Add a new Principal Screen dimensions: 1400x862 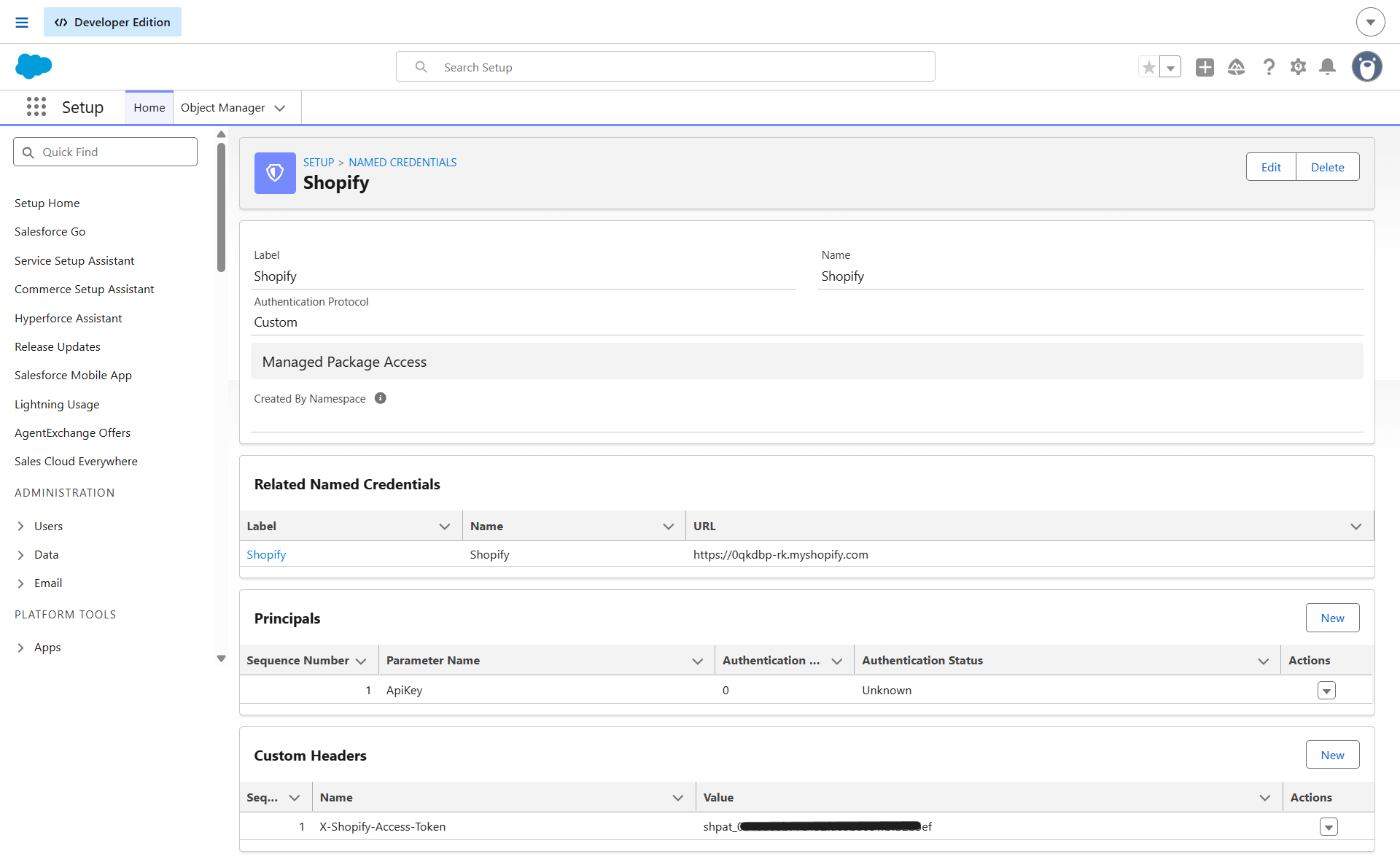coord(1332,618)
